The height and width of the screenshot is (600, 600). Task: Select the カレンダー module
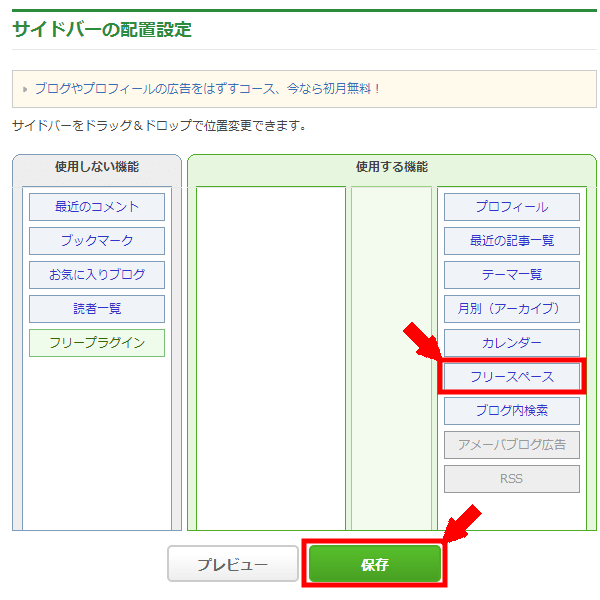point(512,343)
